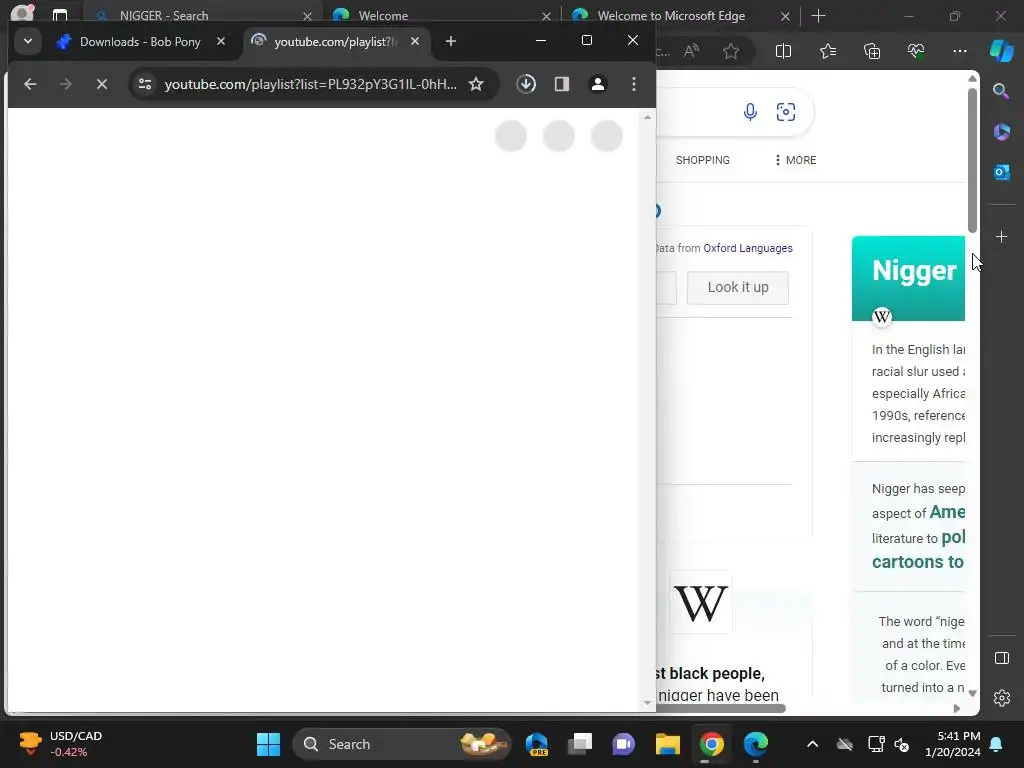Bookmark this page with Chrome's star icon
This screenshot has height=768, width=1024.
476,84
